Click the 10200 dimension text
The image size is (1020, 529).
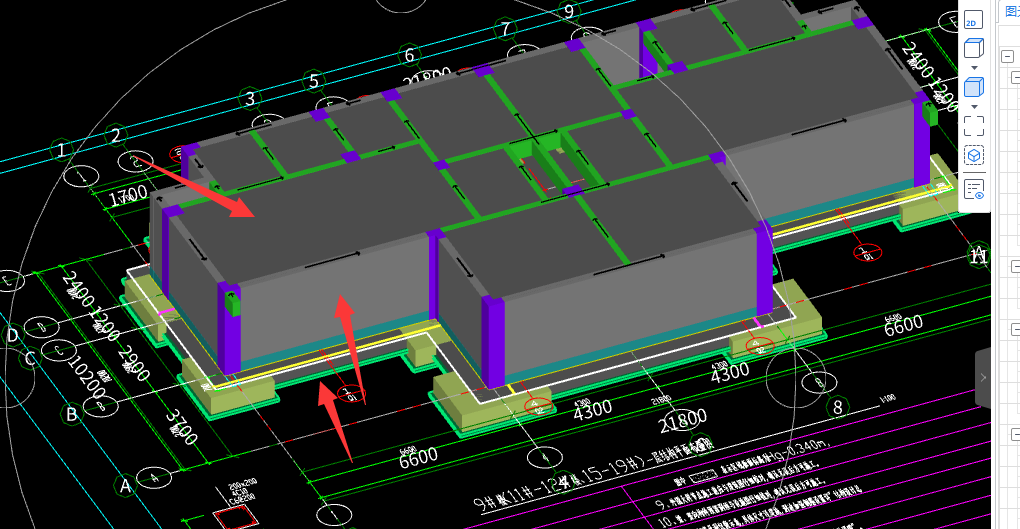tap(87, 378)
